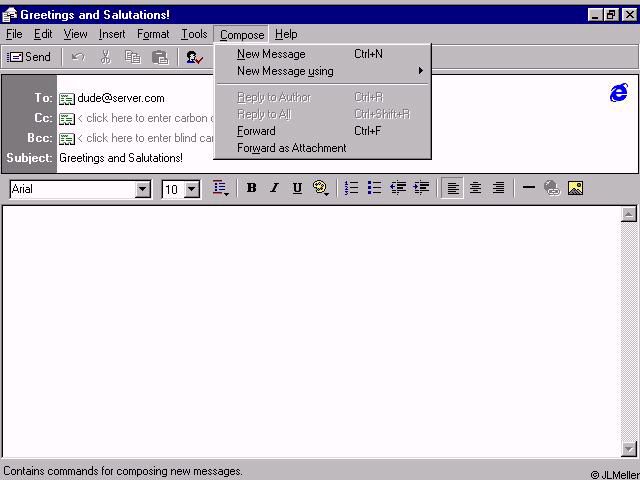Close the open Compose menu
640x480 pixels.
242,35
